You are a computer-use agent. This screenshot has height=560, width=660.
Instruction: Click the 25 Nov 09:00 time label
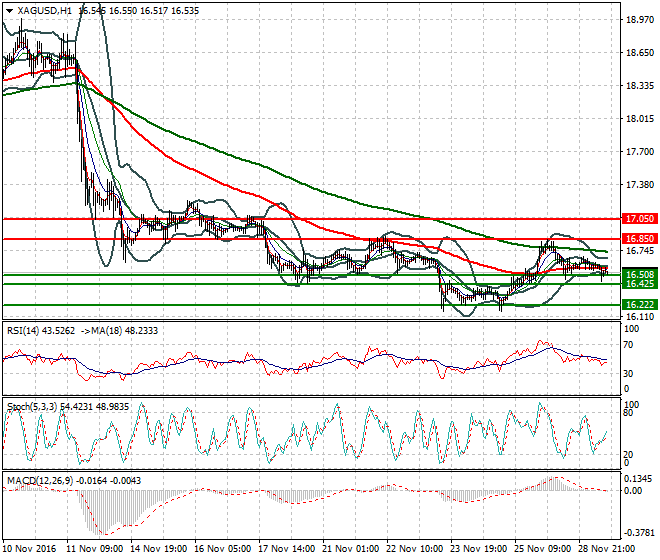click(x=543, y=549)
